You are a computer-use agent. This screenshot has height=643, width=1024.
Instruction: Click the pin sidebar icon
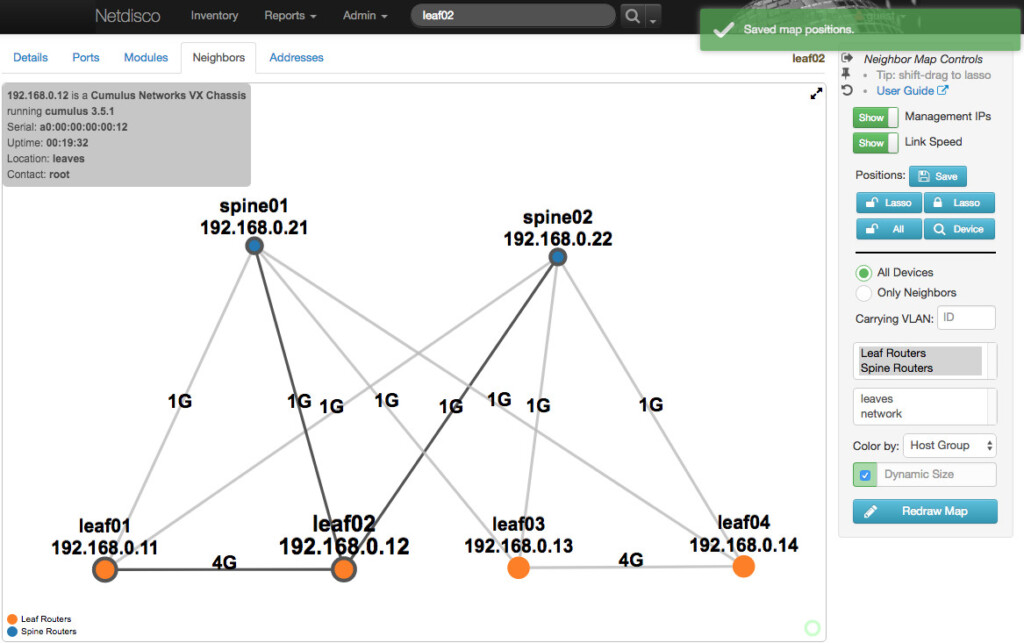(x=847, y=74)
